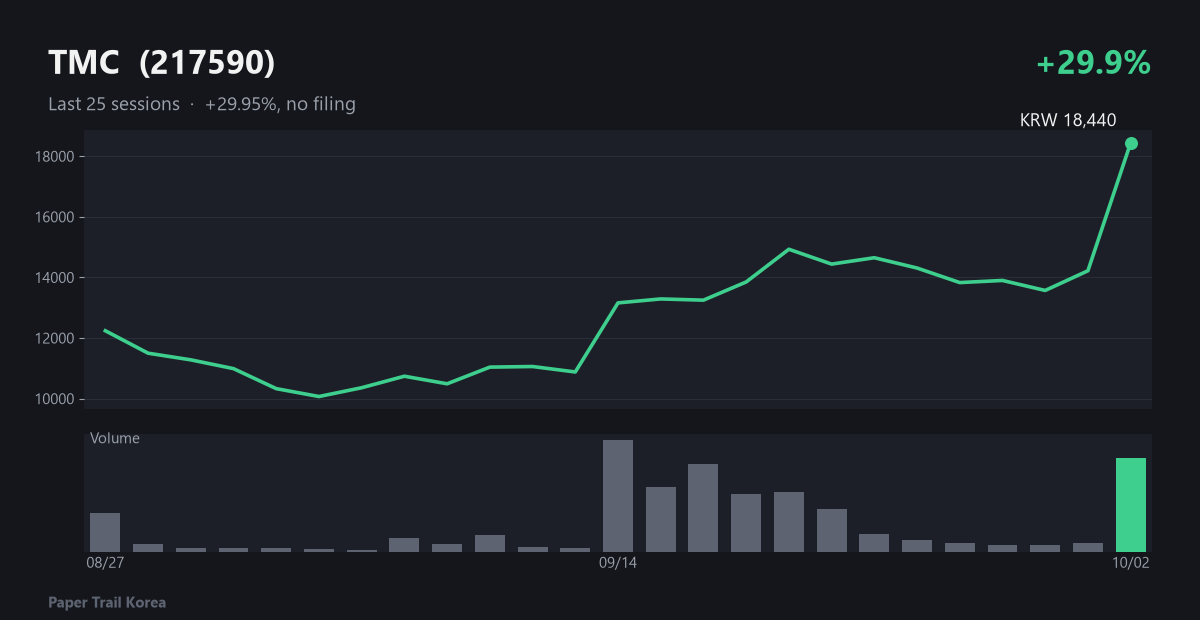Click the TMC (217590) chart title
This screenshot has width=1200, height=620.
pos(161,63)
